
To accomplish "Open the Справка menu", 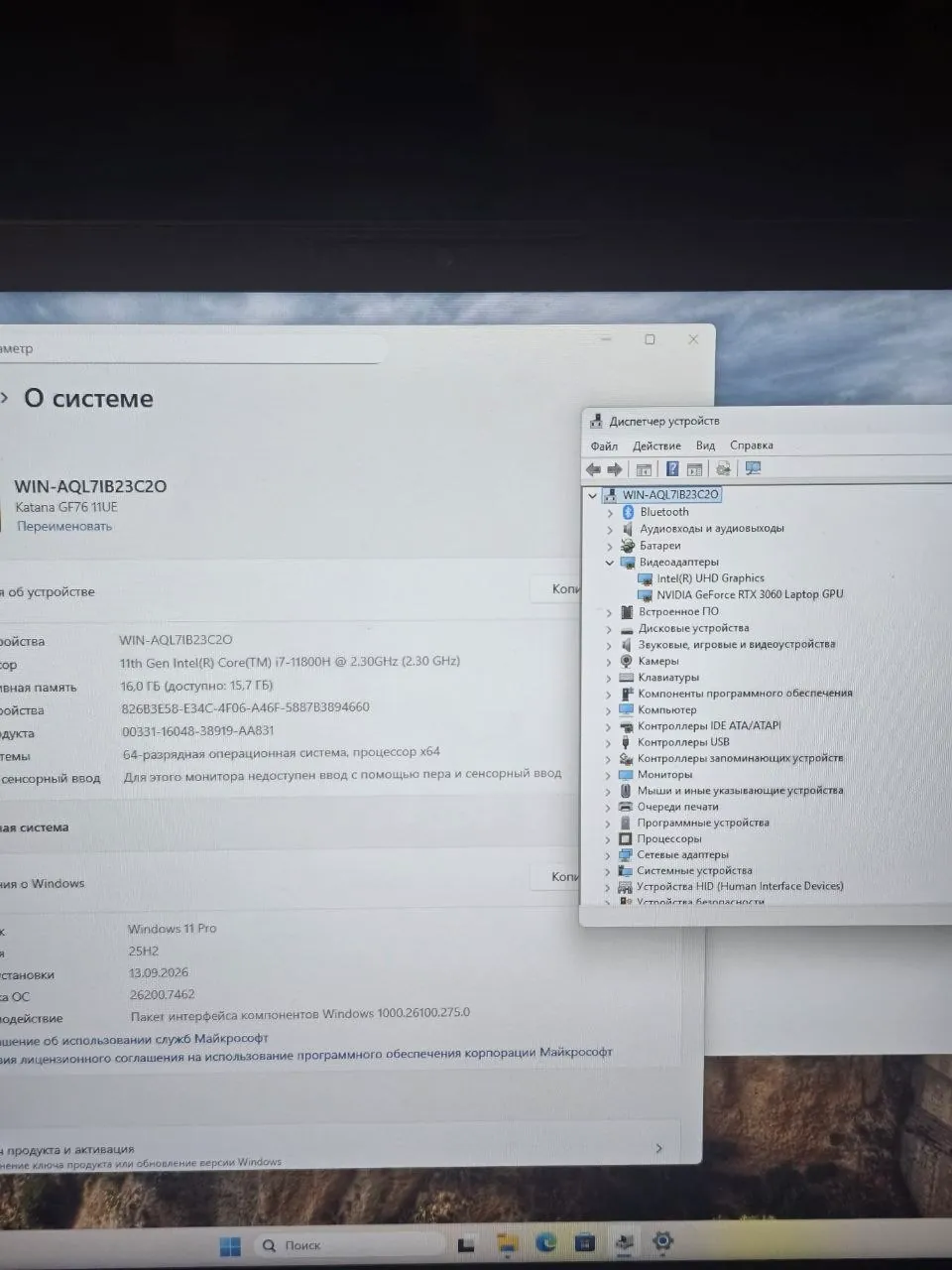I will 752,445.
